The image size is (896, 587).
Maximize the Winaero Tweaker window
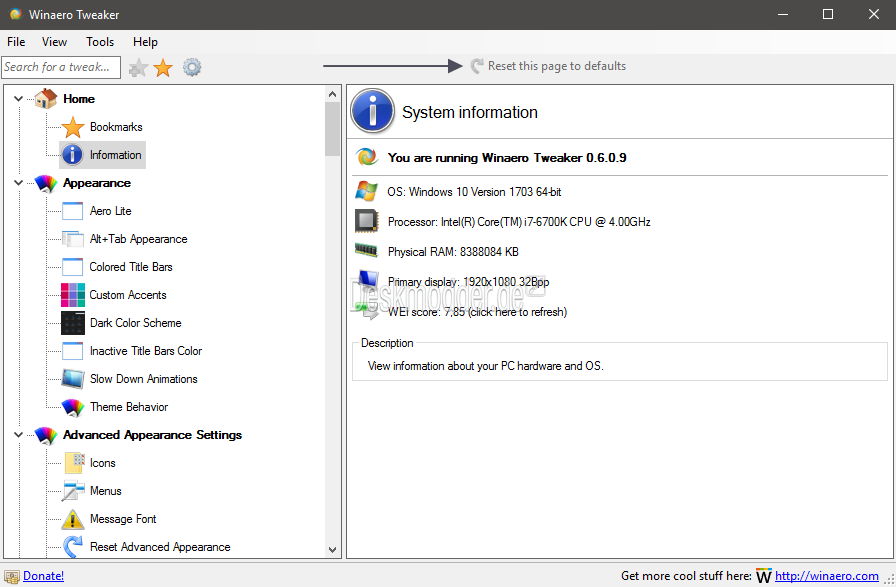click(x=828, y=14)
